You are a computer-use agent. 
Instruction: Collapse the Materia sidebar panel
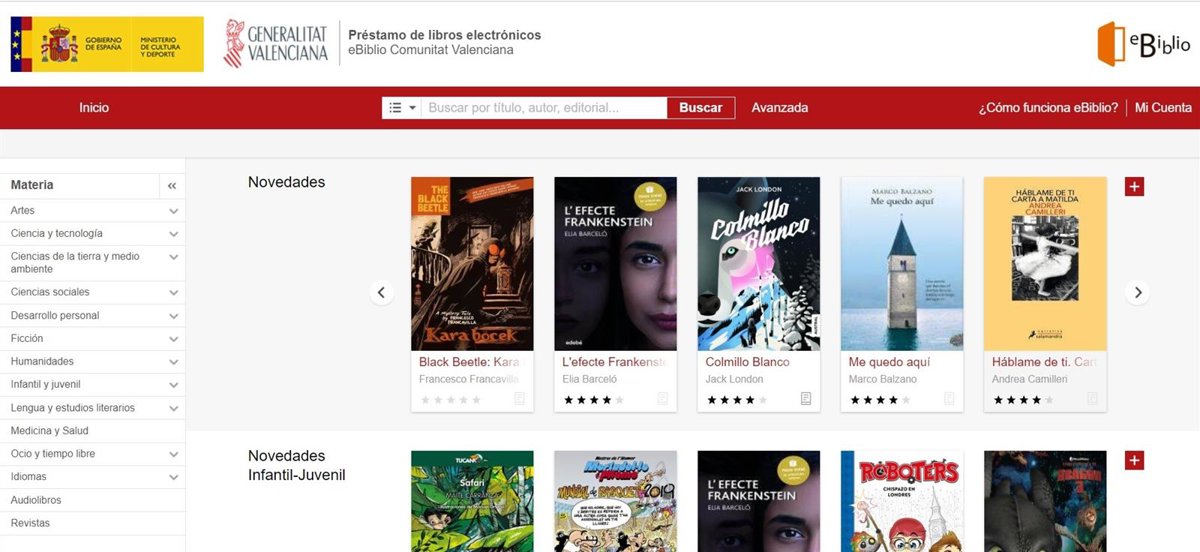click(172, 186)
